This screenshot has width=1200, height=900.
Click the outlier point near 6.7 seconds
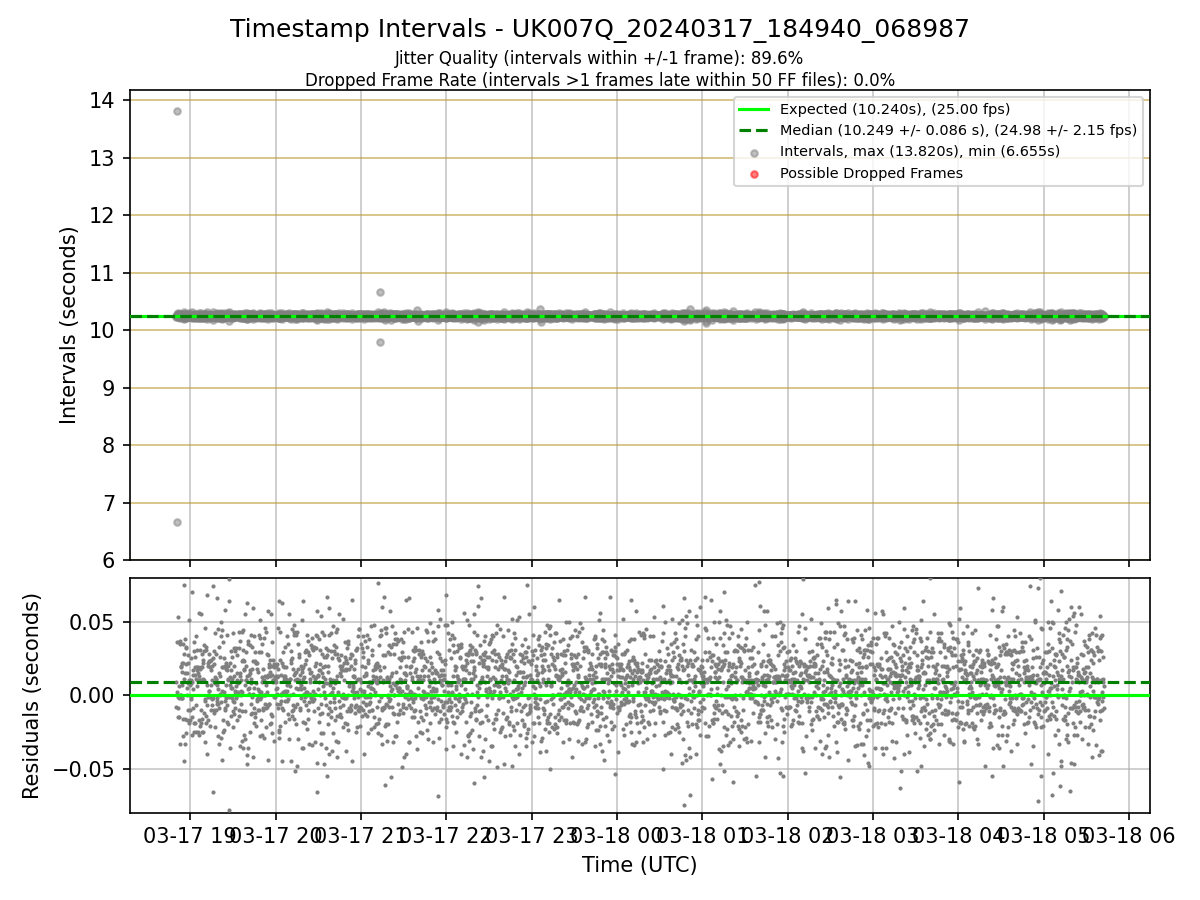177,522
